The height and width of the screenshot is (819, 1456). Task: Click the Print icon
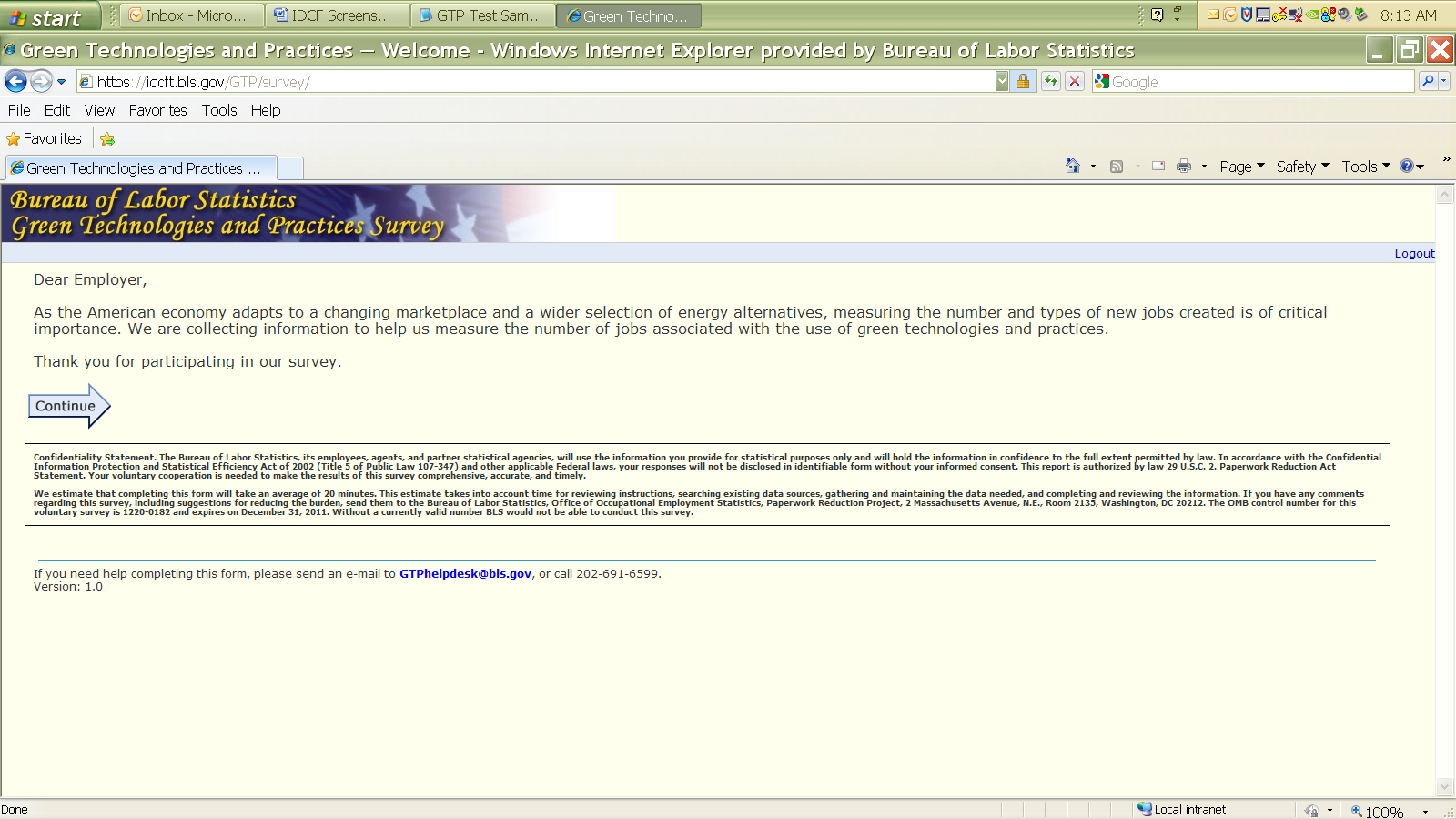pyautogui.click(x=1184, y=167)
